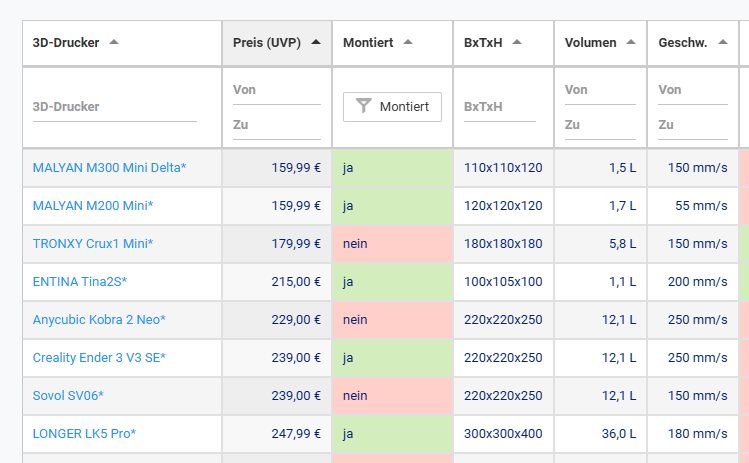Focus the Geschw. Von filter field
The image size is (749, 463).
pos(693,90)
